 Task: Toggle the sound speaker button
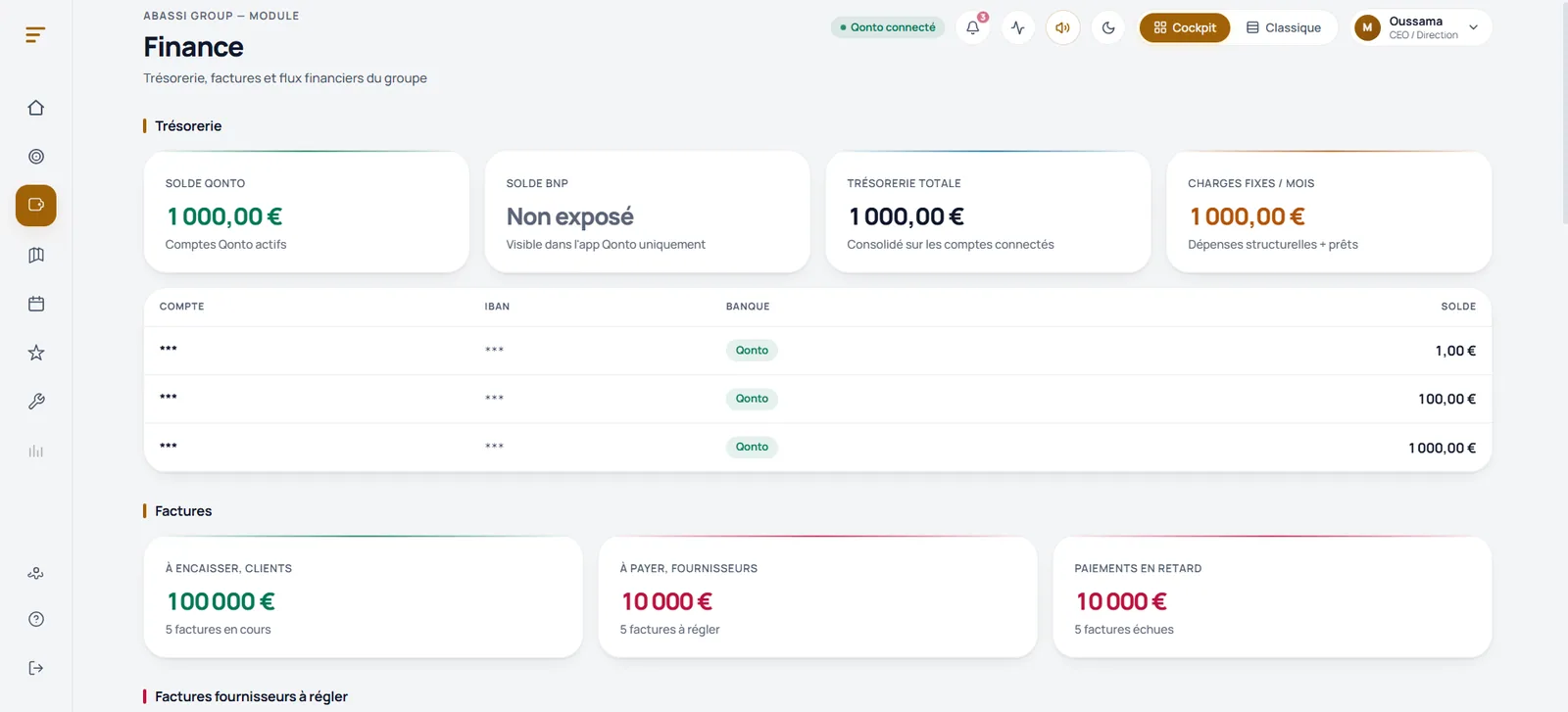1063,27
